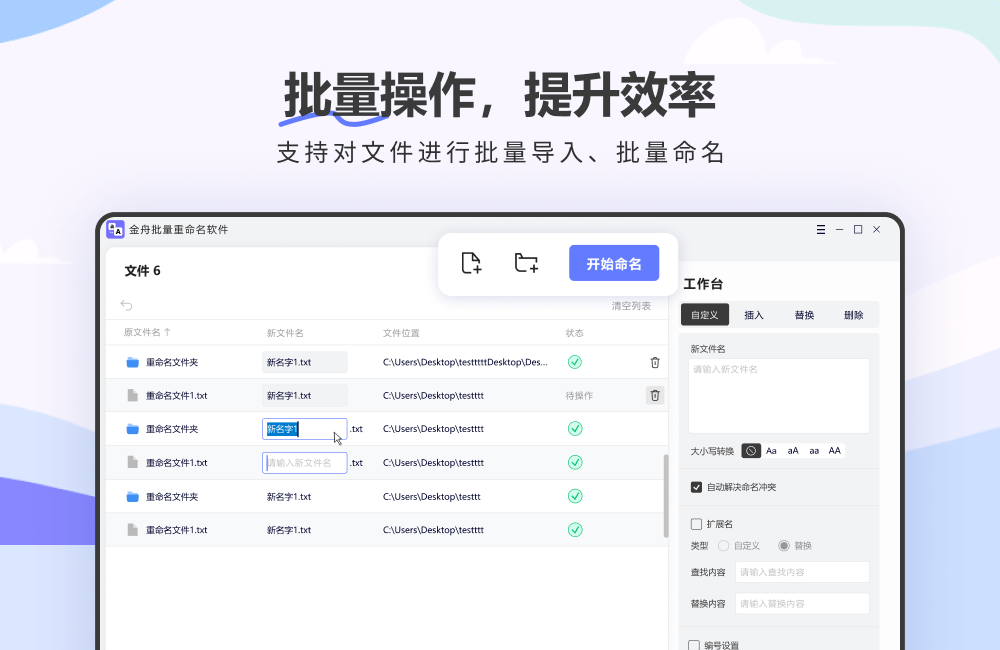Click the 开始命名 button
Image resolution: width=1000 pixels, height=650 pixels.
pos(614,262)
